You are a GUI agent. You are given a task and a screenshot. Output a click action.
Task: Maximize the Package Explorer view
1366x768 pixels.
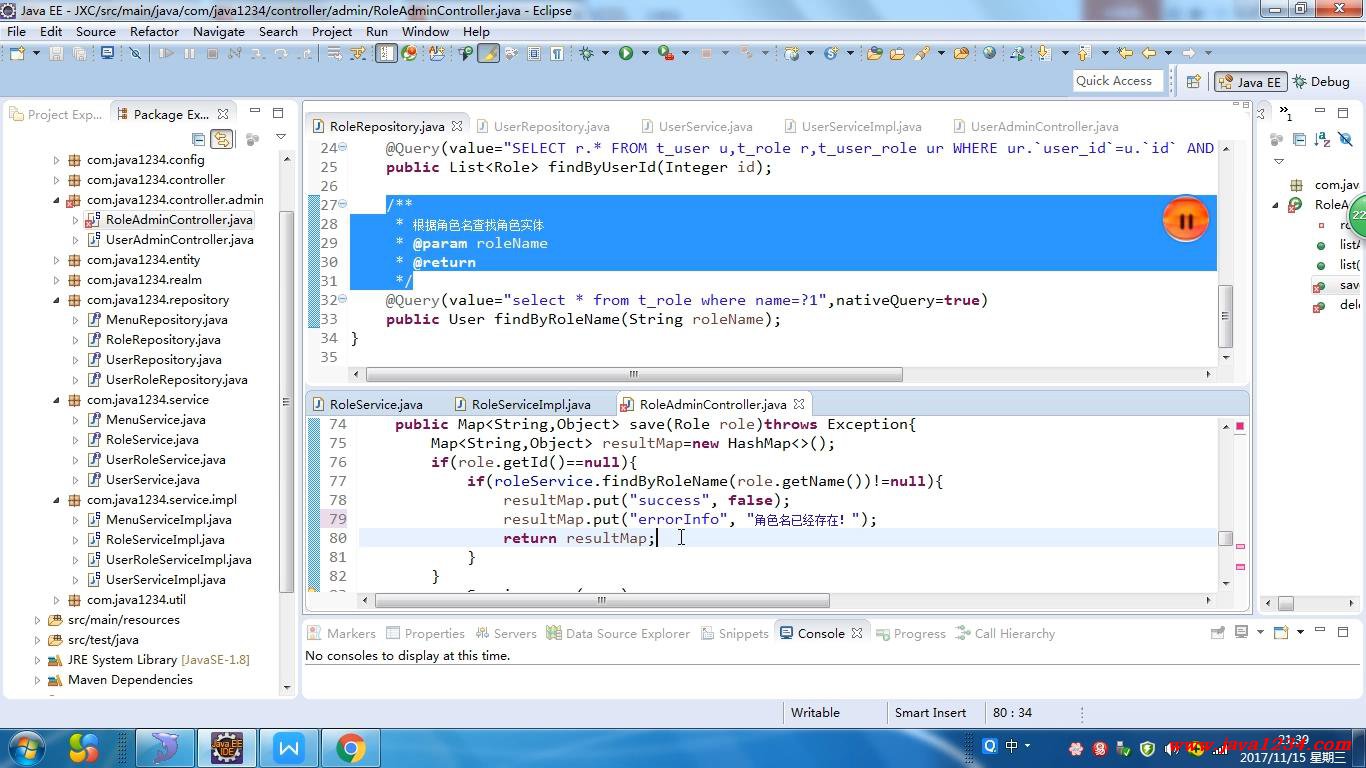(x=278, y=113)
